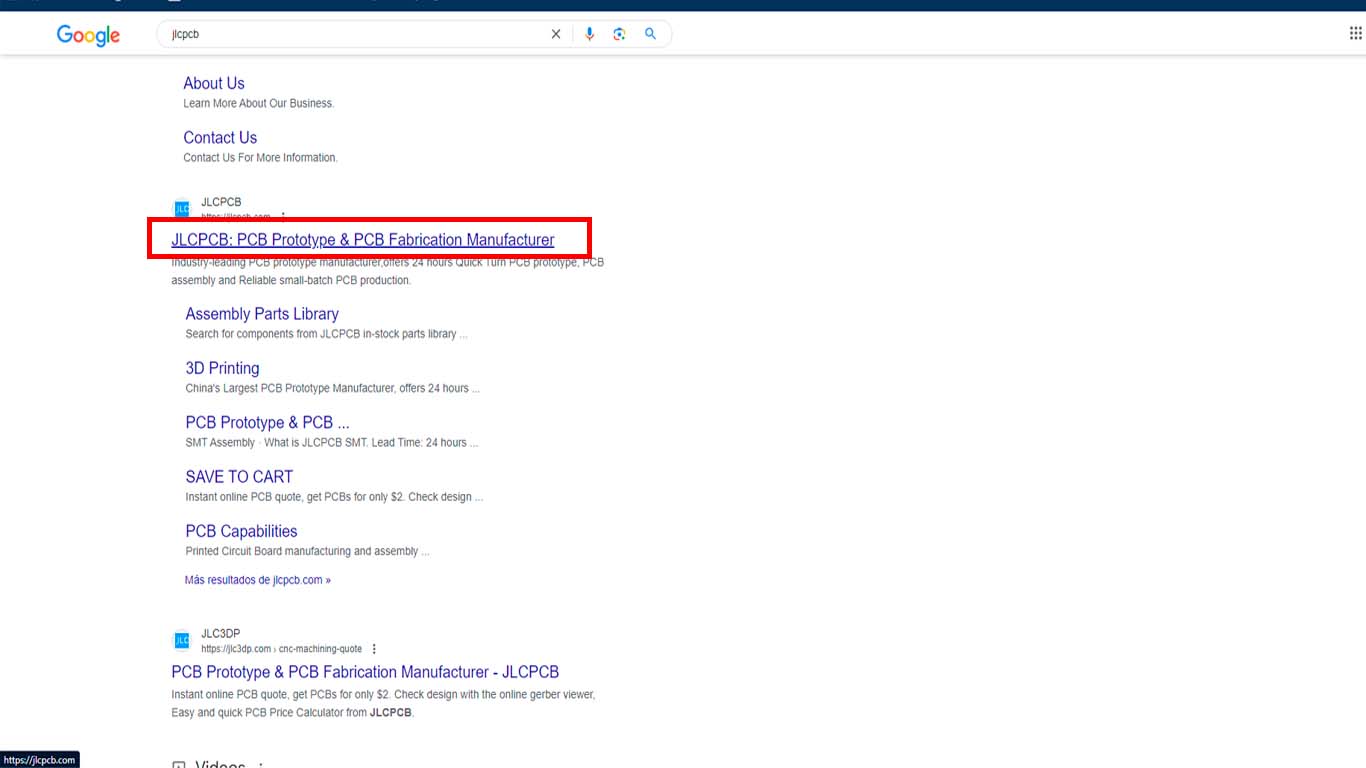Open the Assembly Parts Library sitelink
The height and width of the screenshot is (768, 1366).
262,314
